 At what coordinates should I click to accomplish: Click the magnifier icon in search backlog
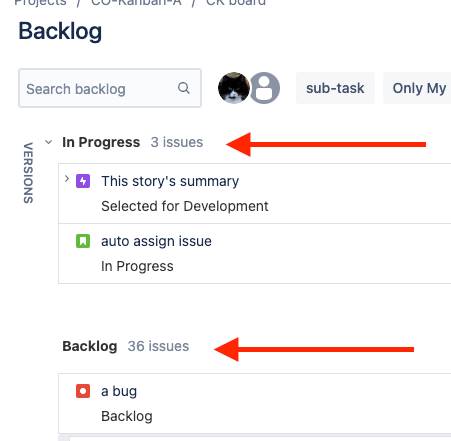pos(184,88)
